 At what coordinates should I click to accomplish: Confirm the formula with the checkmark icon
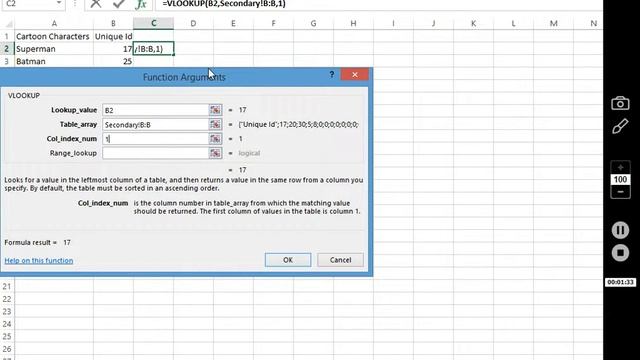pyautogui.click(x=119, y=4)
